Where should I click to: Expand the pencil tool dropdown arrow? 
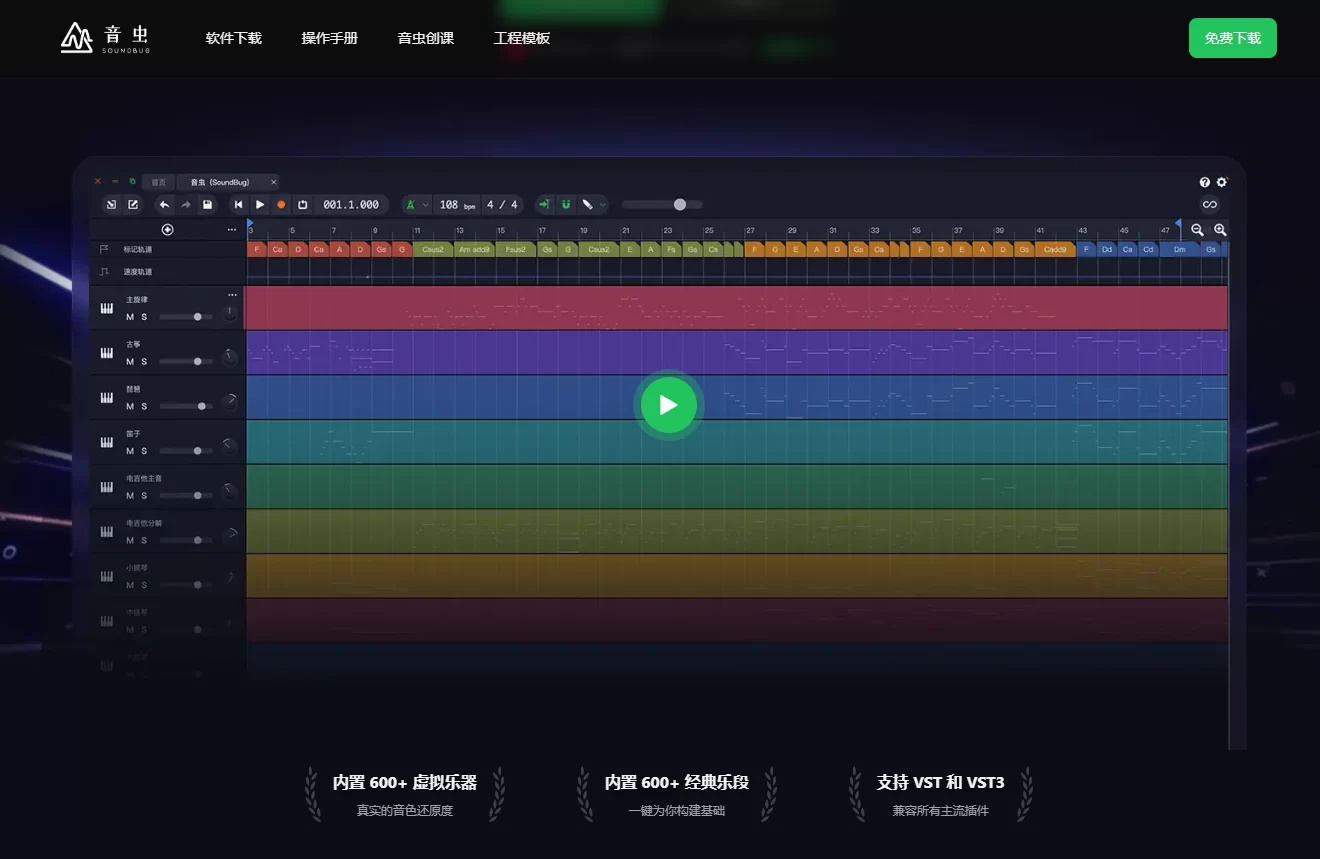click(603, 205)
